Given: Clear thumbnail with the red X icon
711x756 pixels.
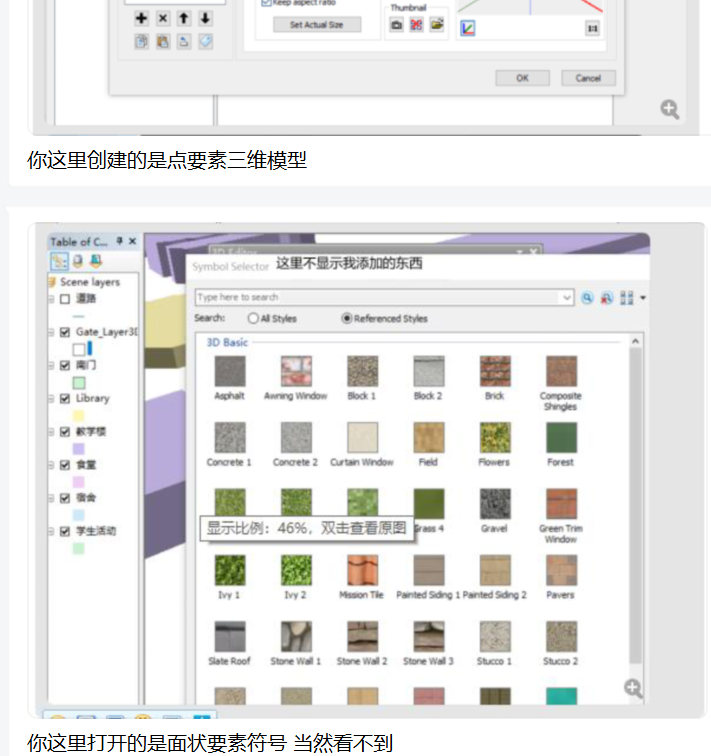Looking at the screenshot, I should click(416, 25).
